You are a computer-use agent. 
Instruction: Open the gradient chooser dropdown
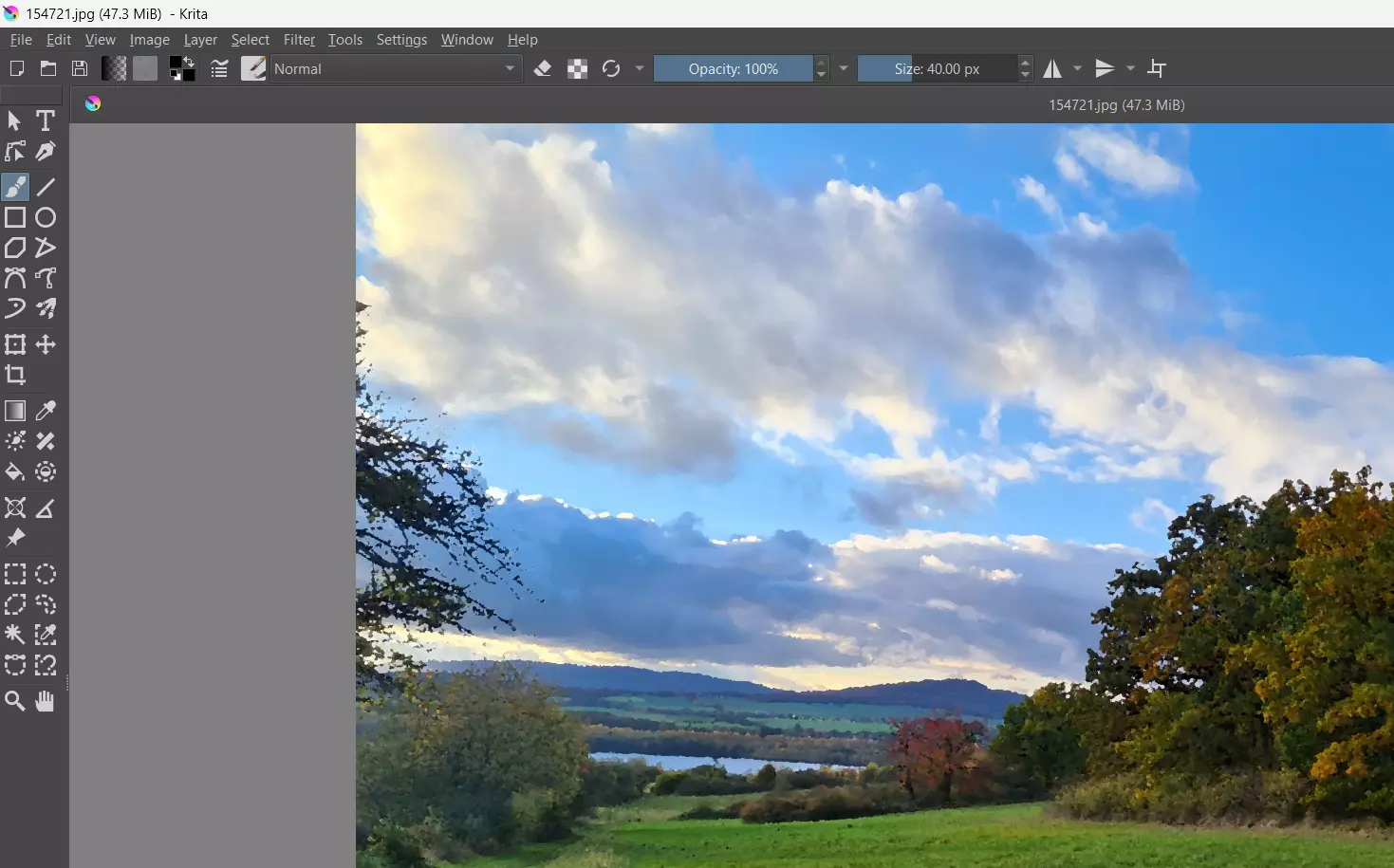click(114, 68)
